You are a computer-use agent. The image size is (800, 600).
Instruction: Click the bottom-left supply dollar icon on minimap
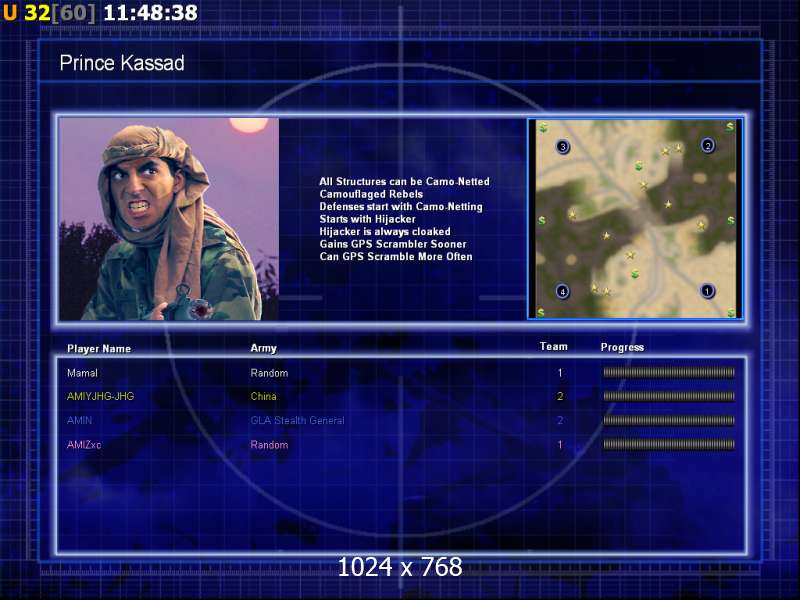point(541,312)
